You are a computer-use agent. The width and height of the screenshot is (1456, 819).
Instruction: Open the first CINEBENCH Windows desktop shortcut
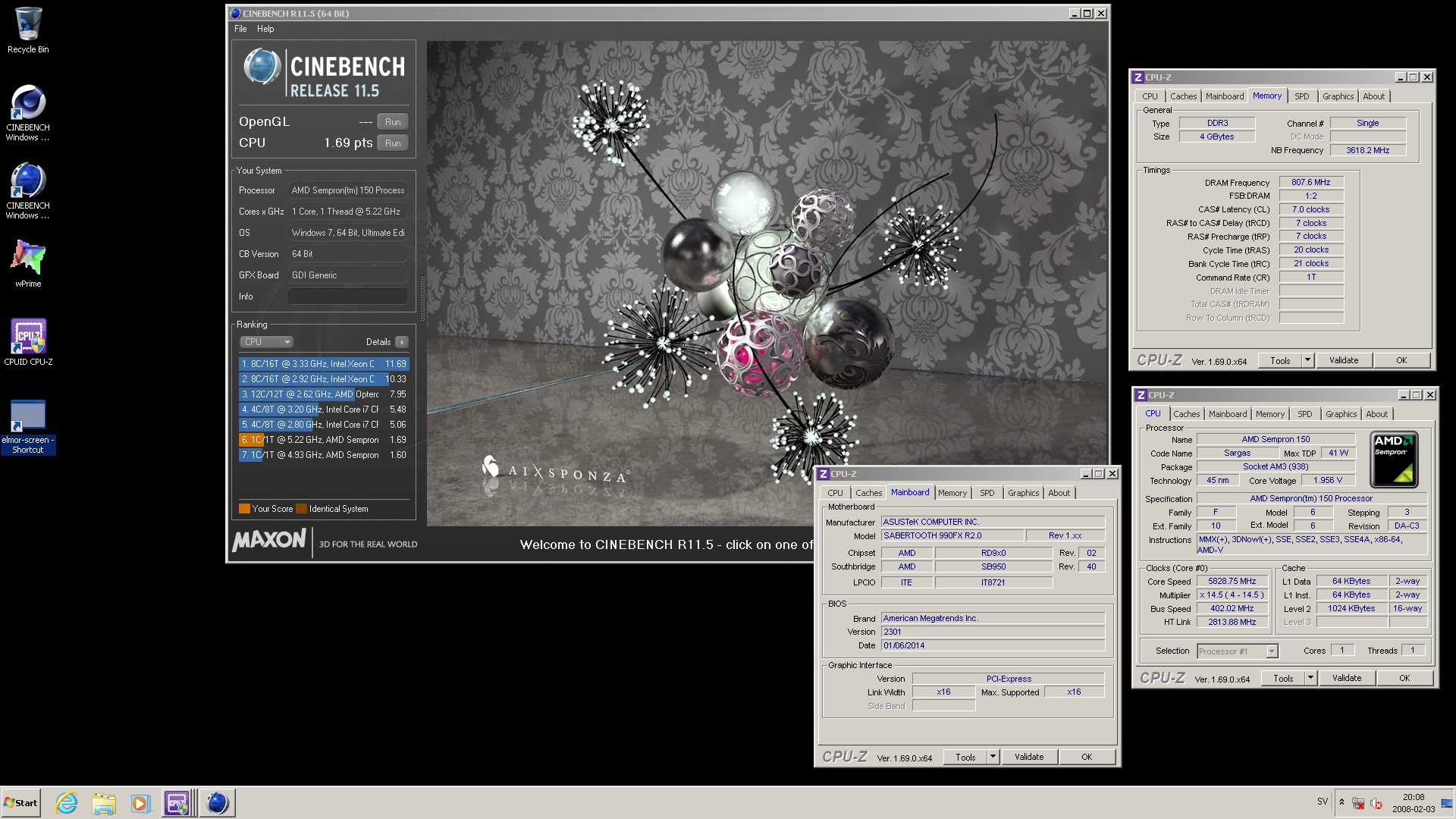(x=28, y=112)
